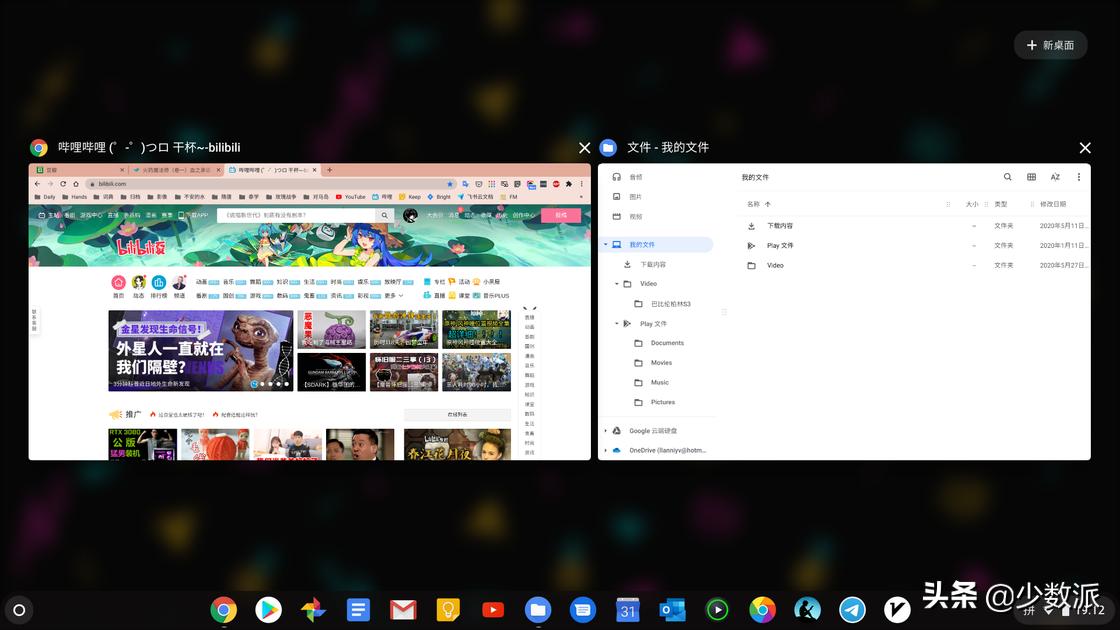The image size is (1120, 630).
Task: Click bilibili search magnifier button
Action: click(x=384, y=215)
